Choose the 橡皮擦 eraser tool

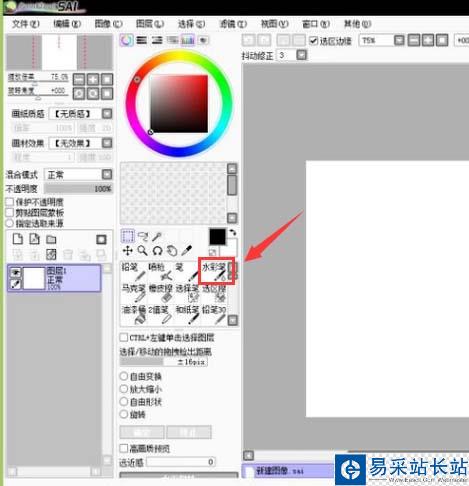click(161, 293)
